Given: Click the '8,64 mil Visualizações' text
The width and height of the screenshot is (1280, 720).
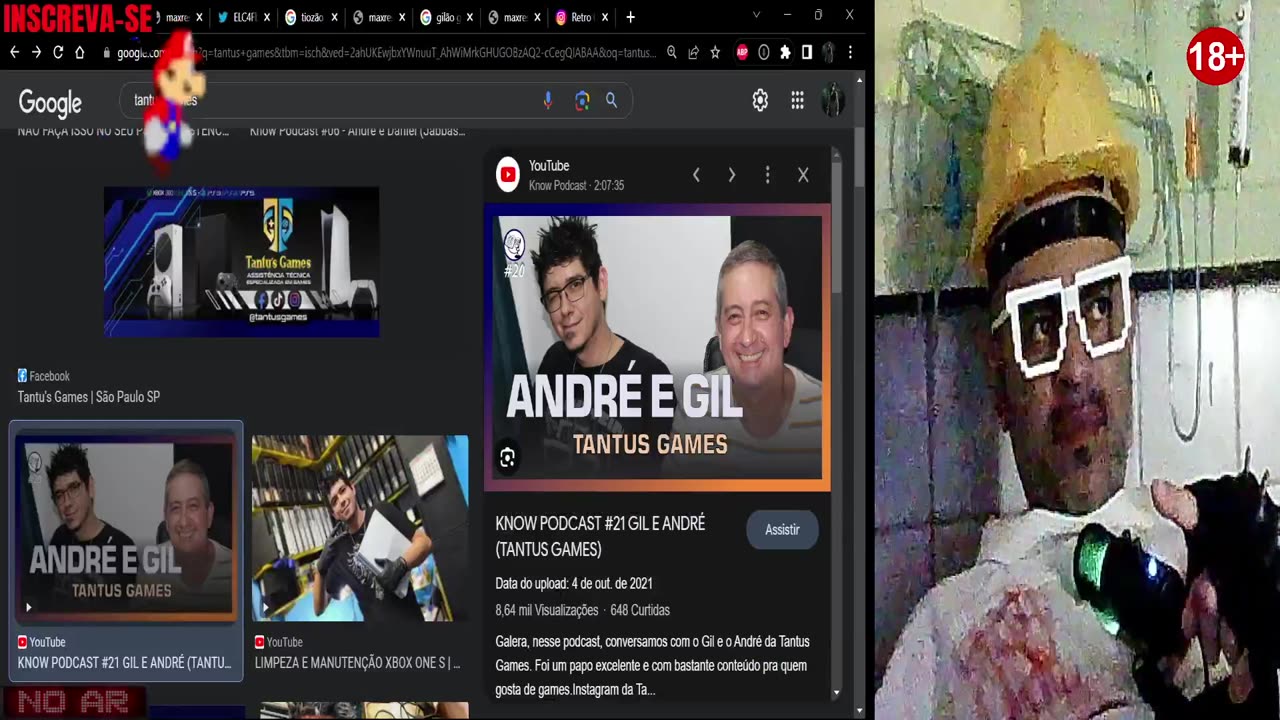Looking at the screenshot, I should coord(547,610).
